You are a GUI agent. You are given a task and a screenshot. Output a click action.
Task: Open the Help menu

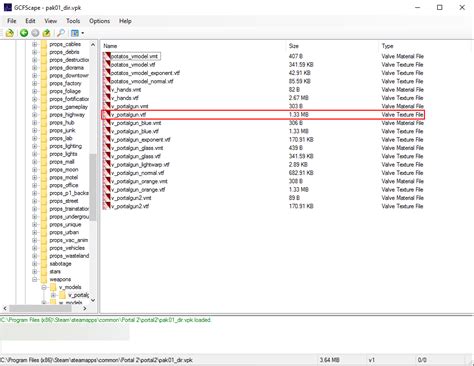[x=125, y=21]
